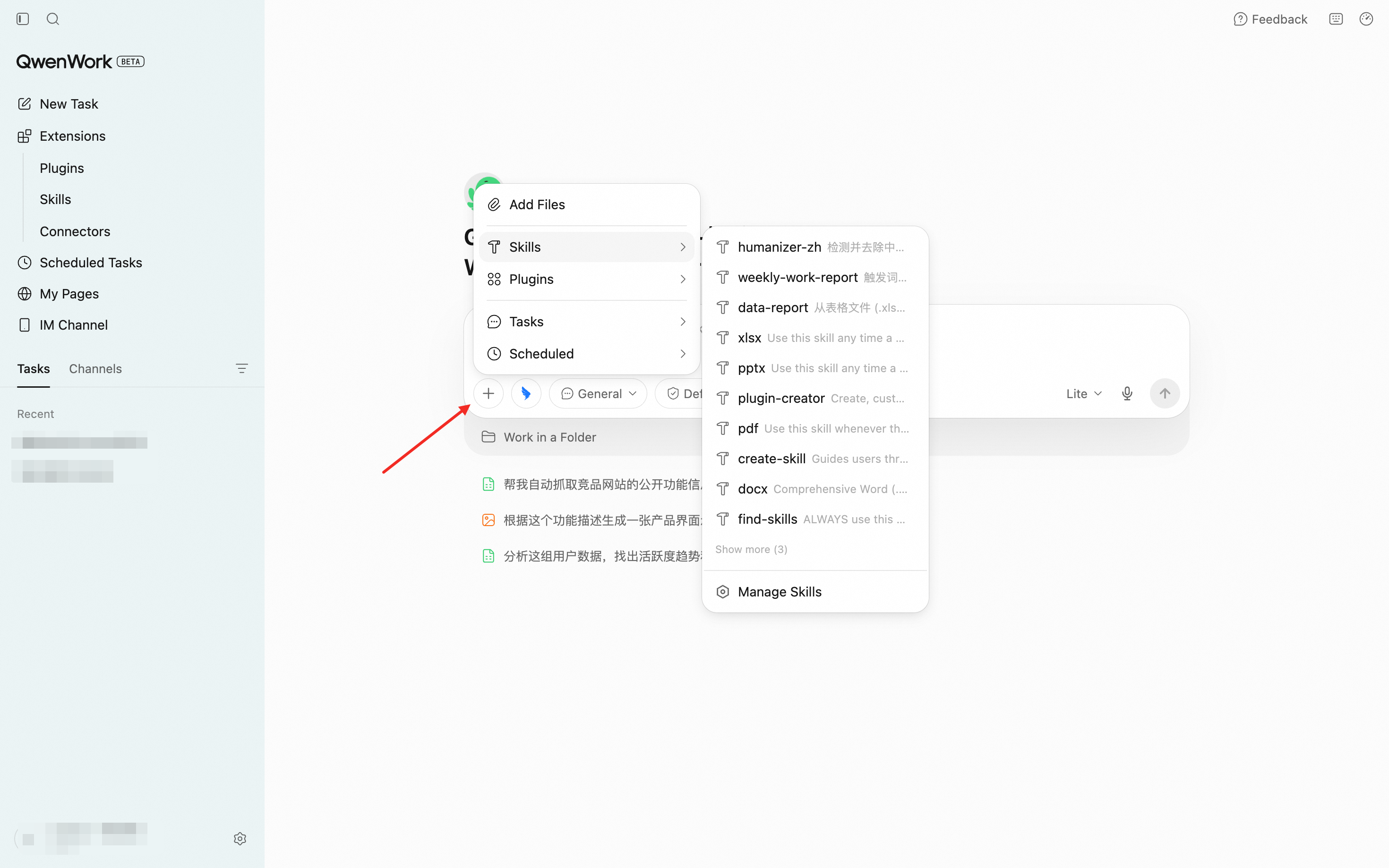The image size is (1389, 868).
Task: Open the keyboard shortcuts icon in the top bar
Action: (1336, 19)
